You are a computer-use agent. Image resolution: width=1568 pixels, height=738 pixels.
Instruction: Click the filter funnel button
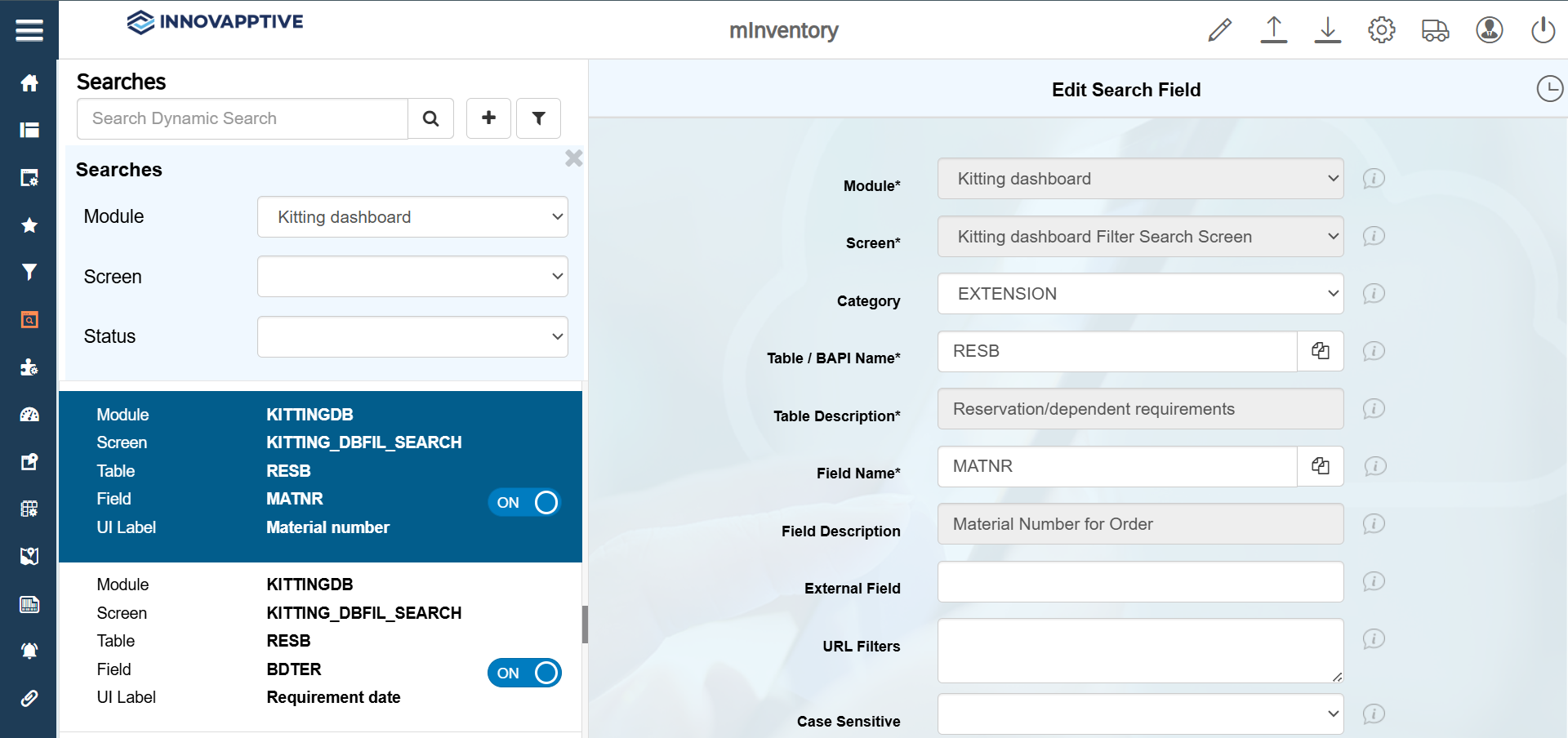coord(538,118)
